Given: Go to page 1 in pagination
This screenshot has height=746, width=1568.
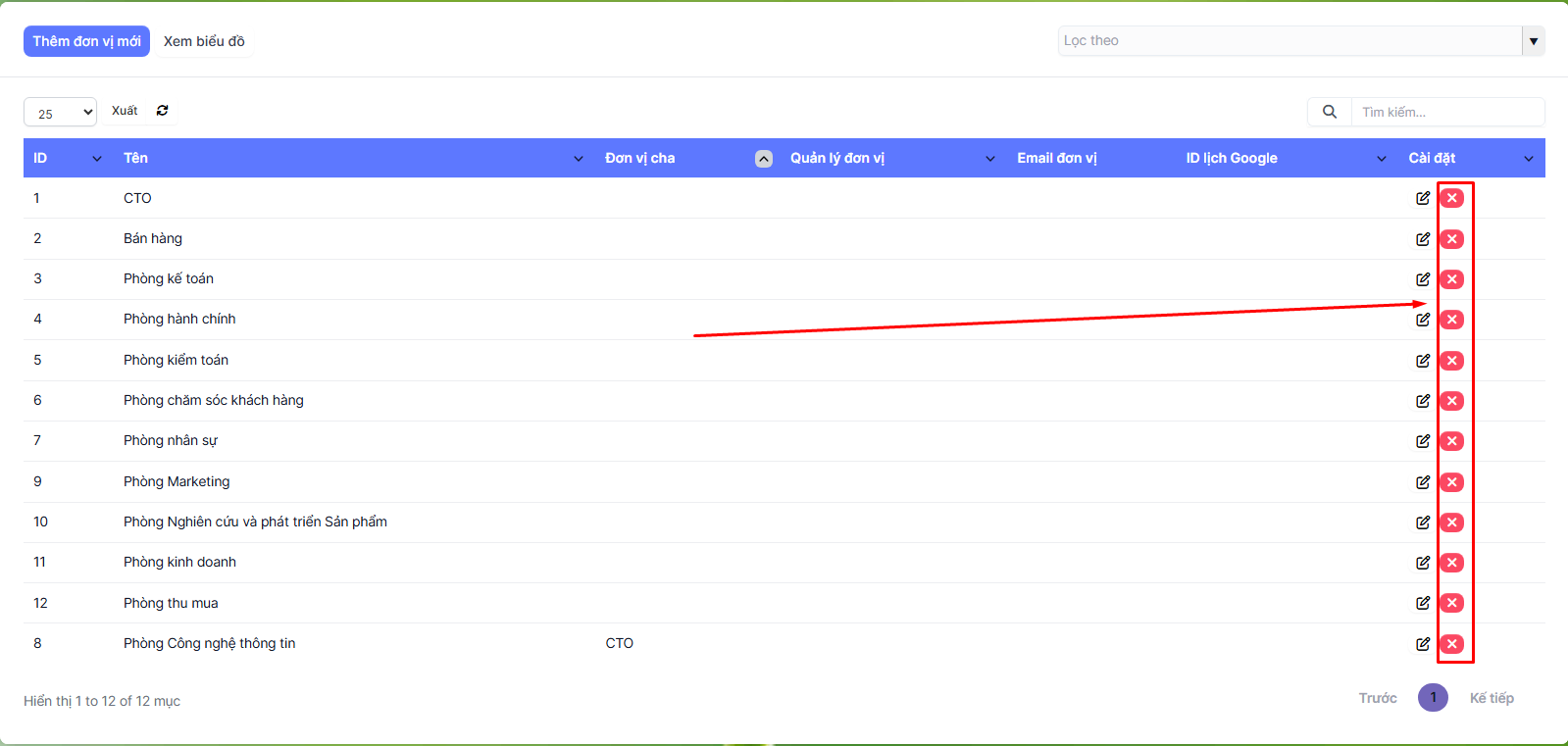Looking at the screenshot, I should point(1433,698).
